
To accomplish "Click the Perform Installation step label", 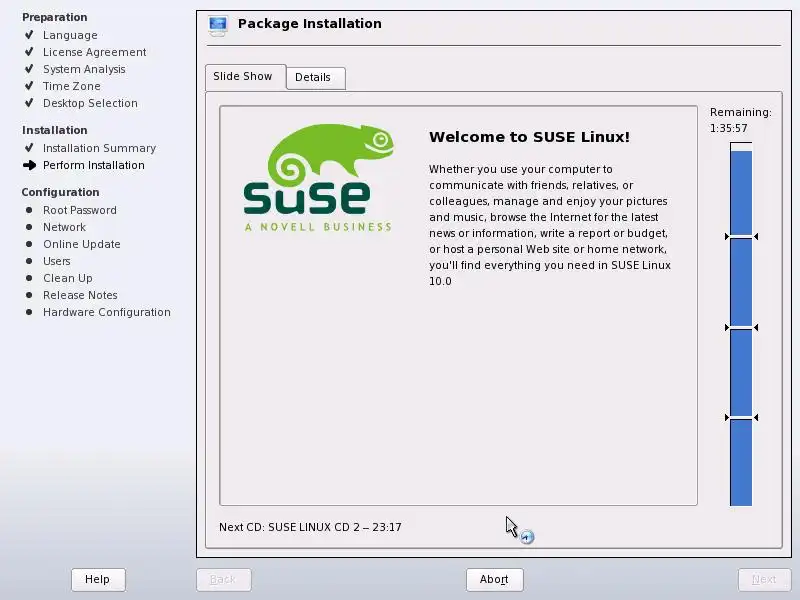I will click(94, 165).
